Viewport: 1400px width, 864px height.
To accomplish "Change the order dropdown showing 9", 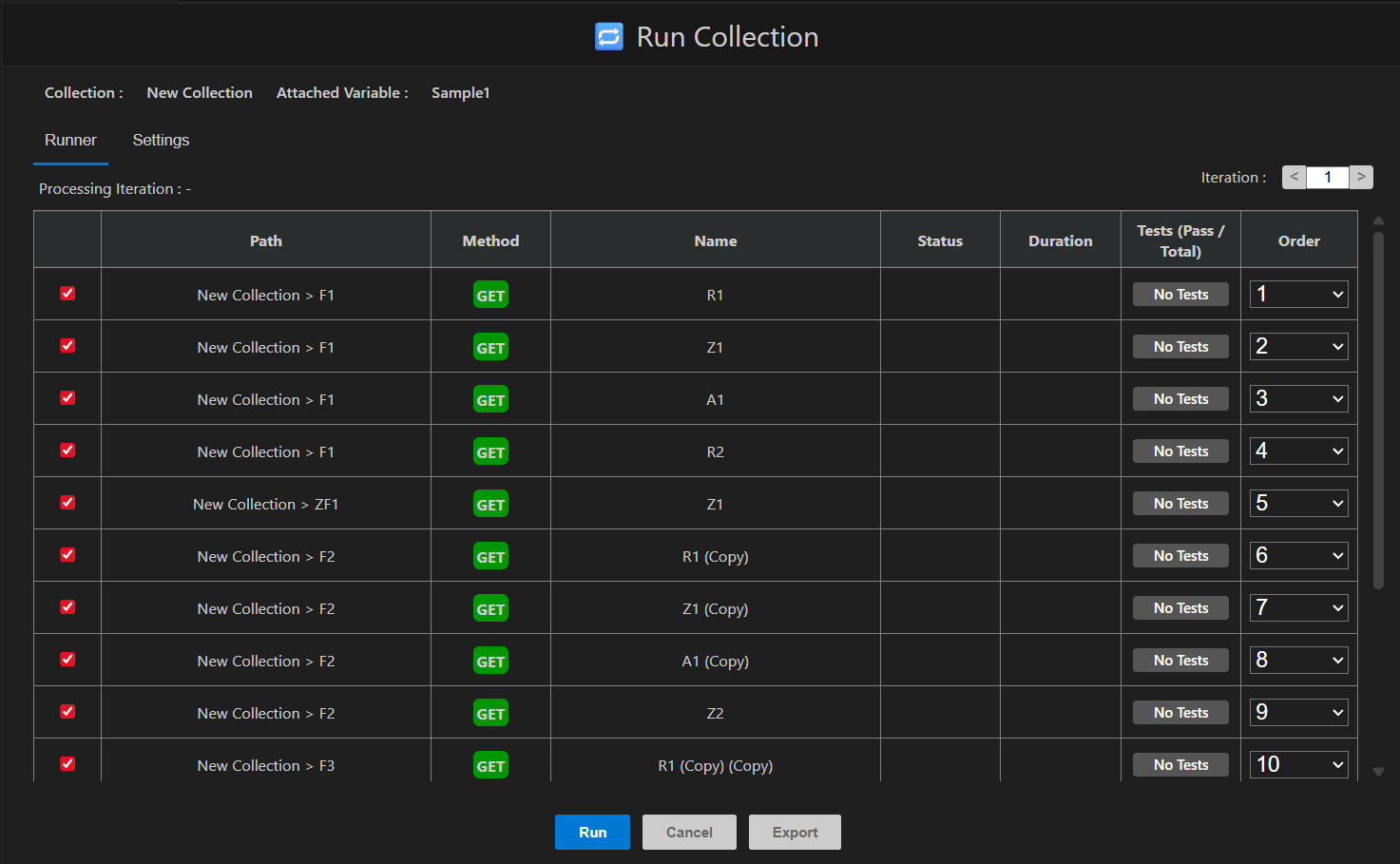I will click(x=1298, y=712).
